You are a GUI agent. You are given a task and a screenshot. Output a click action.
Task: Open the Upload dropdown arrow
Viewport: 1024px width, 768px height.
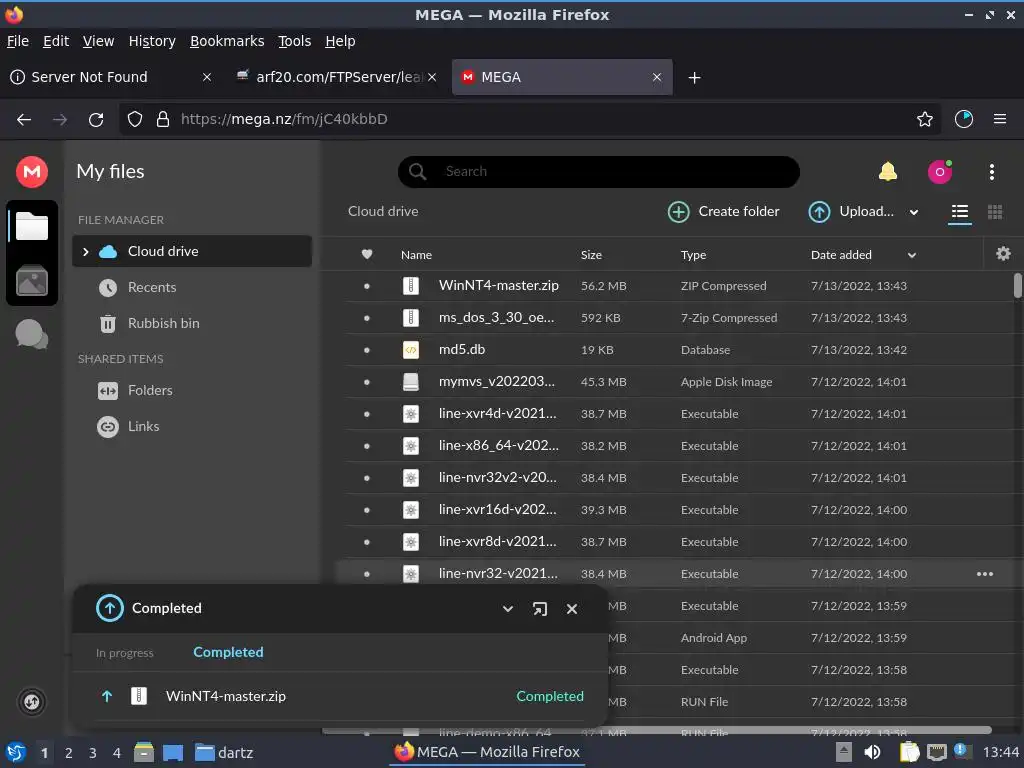coord(914,212)
